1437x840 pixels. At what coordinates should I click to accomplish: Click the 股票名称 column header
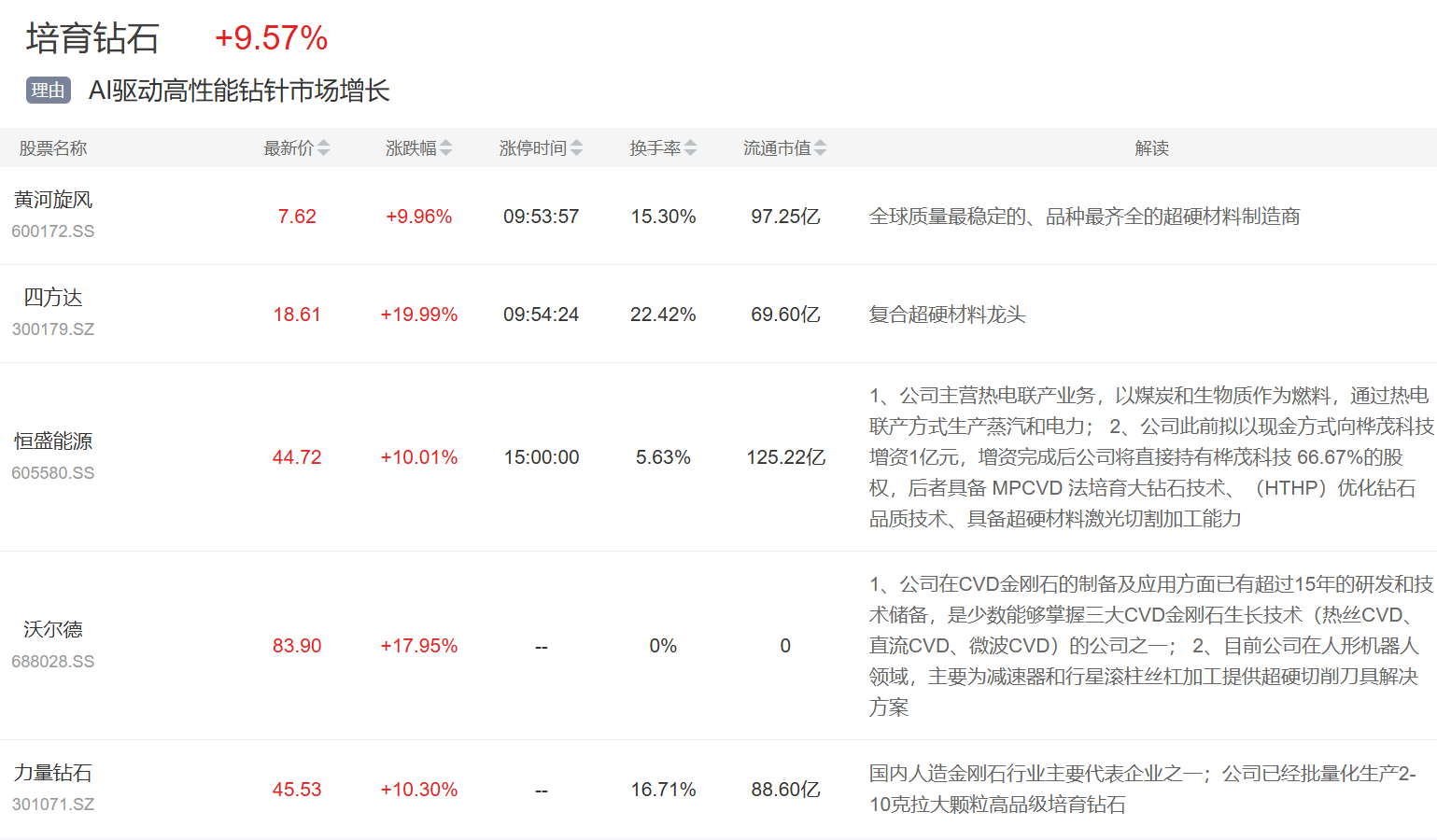click(53, 148)
